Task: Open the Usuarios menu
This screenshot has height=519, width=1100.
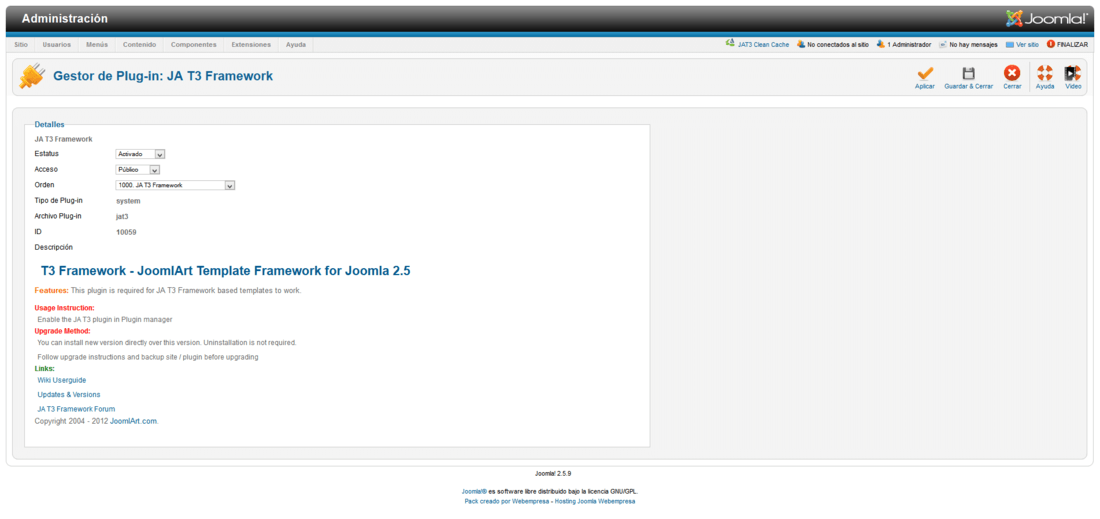Action: coord(57,44)
